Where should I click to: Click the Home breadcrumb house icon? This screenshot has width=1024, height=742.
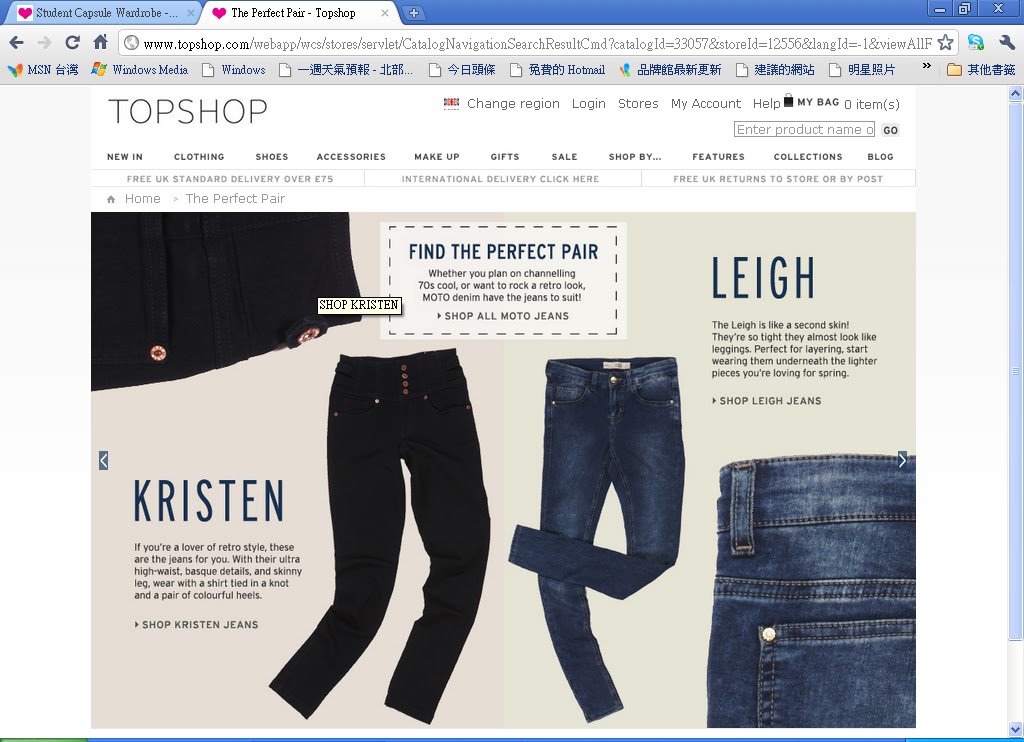pos(111,199)
